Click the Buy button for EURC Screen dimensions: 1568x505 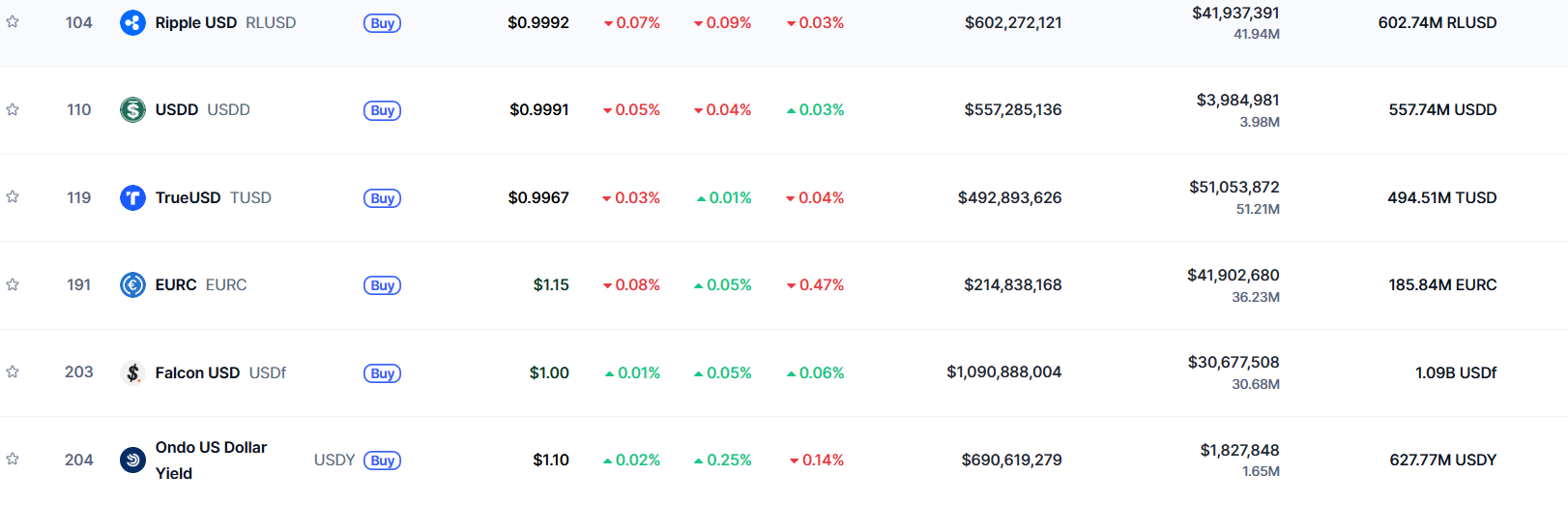coord(382,285)
